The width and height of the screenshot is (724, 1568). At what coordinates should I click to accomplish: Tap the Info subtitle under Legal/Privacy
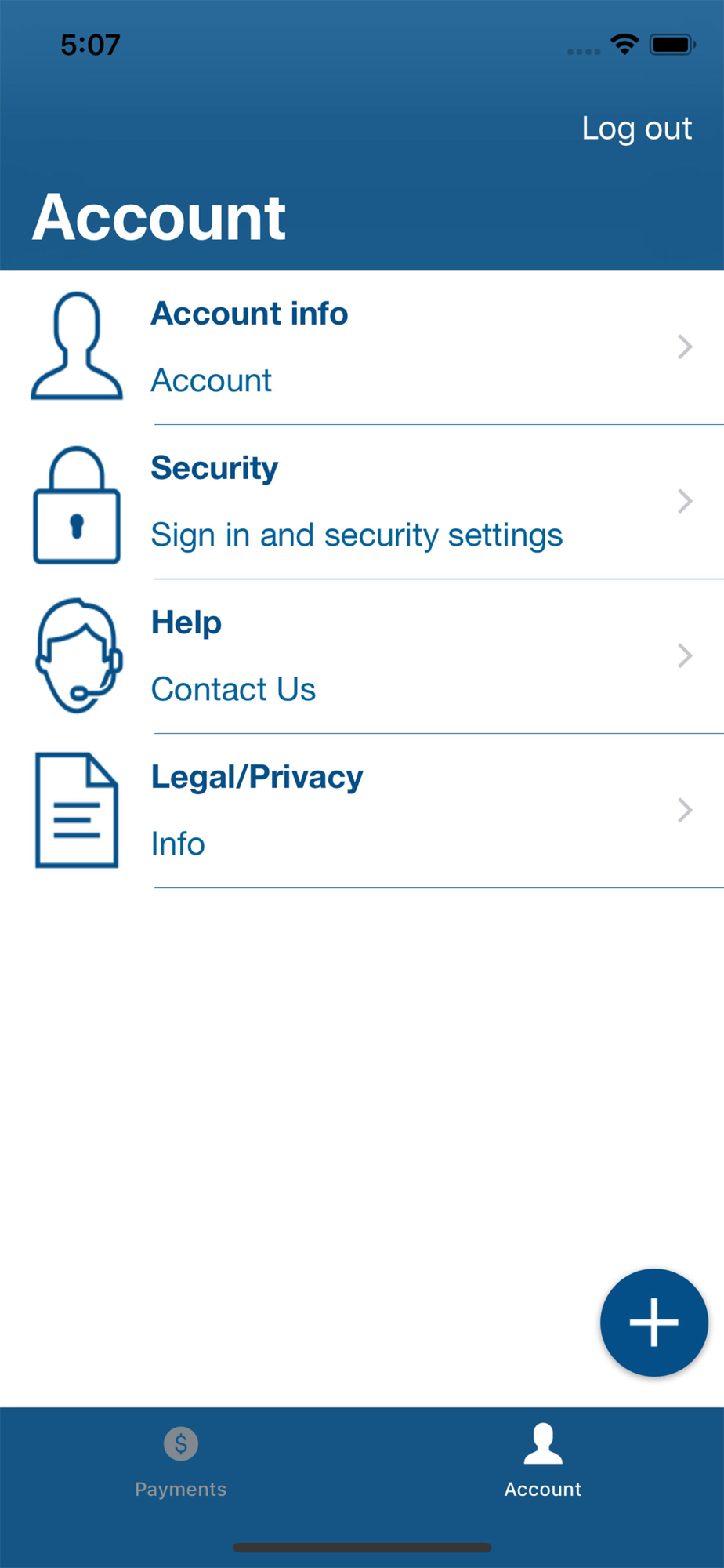(178, 844)
